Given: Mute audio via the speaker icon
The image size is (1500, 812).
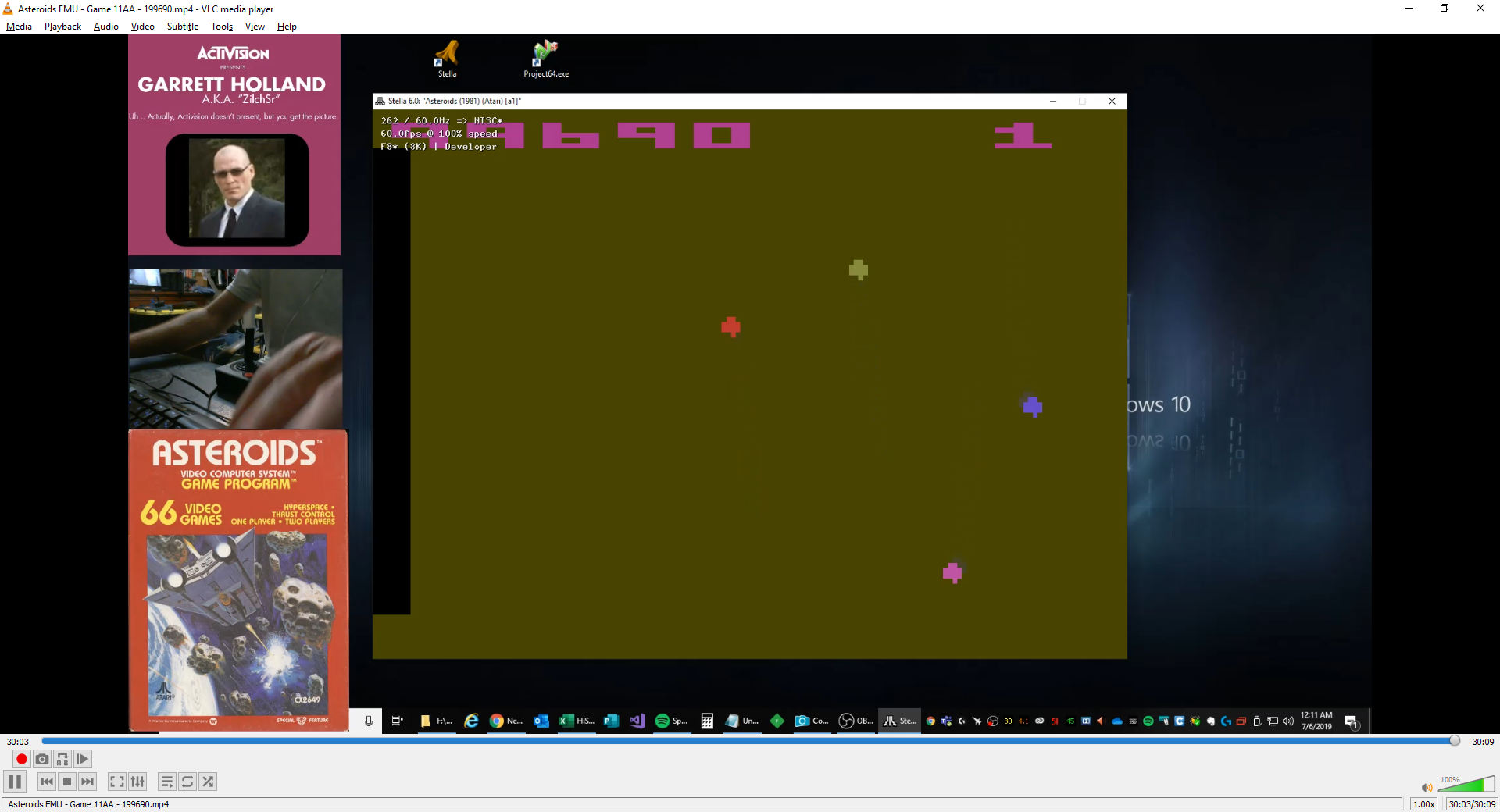Looking at the screenshot, I should coord(1427,788).
